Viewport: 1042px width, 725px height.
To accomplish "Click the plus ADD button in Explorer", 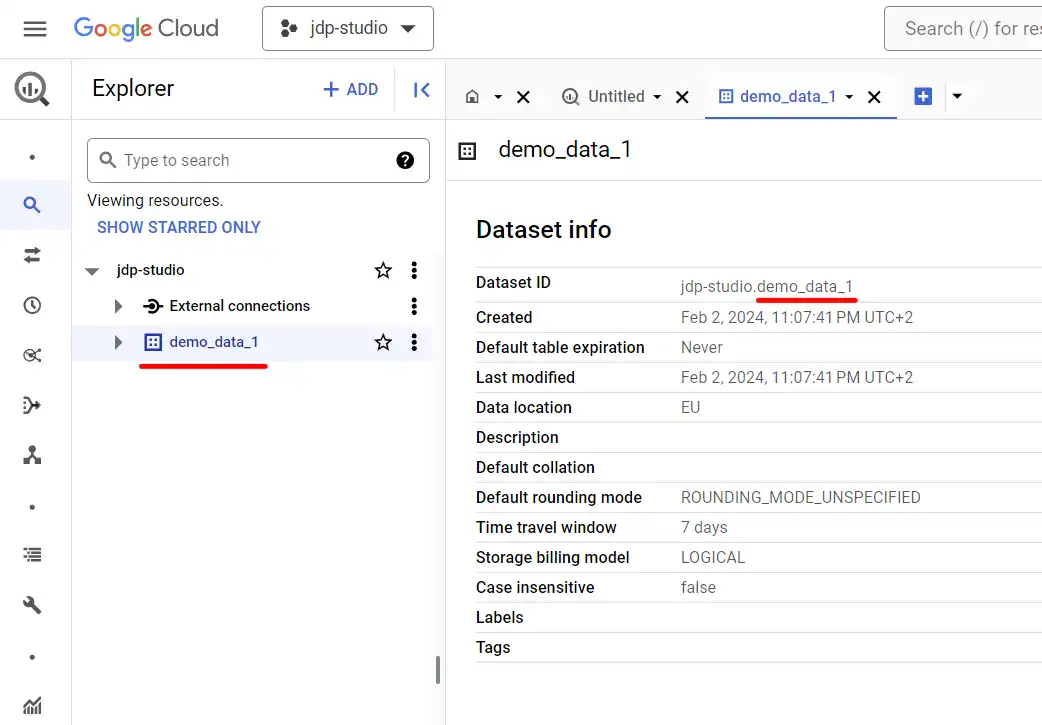I will click(350, 89).
